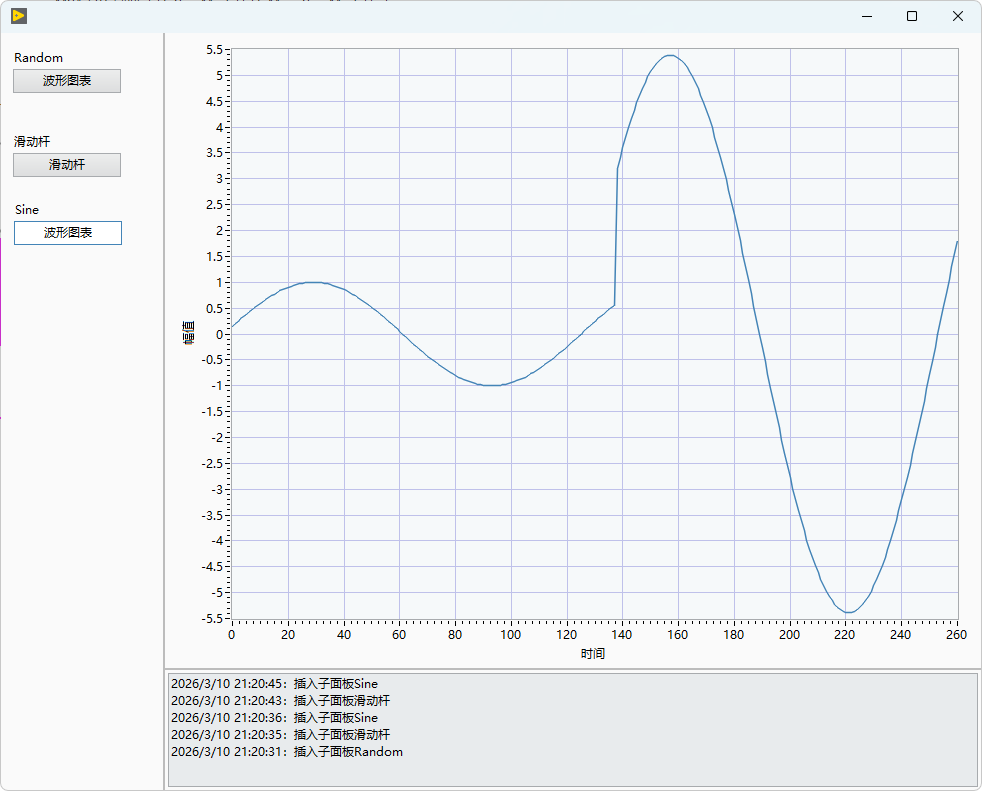
Task: Click the sine curve trough near -5.4
Action: [847, 612]
